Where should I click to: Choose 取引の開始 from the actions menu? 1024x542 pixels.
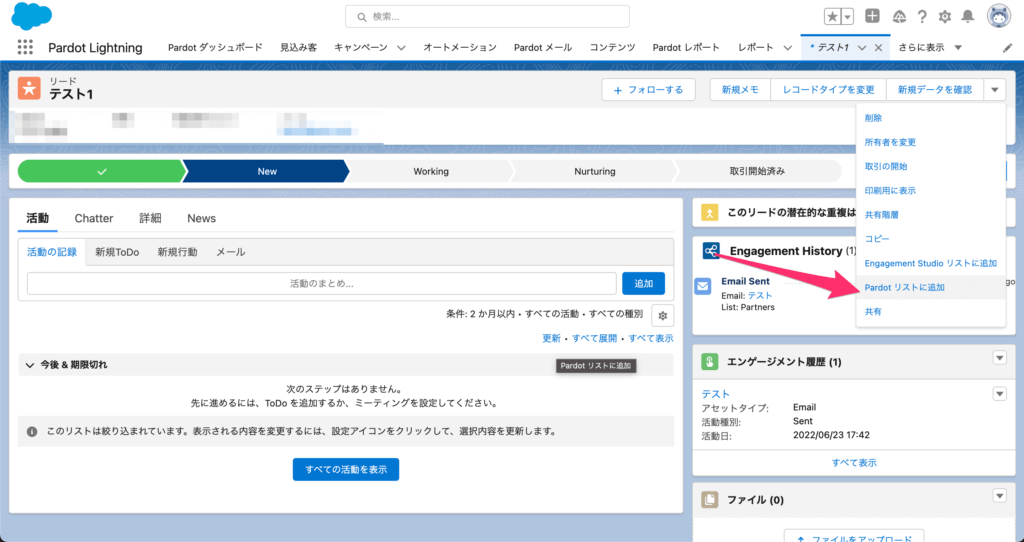pos(930,167)
